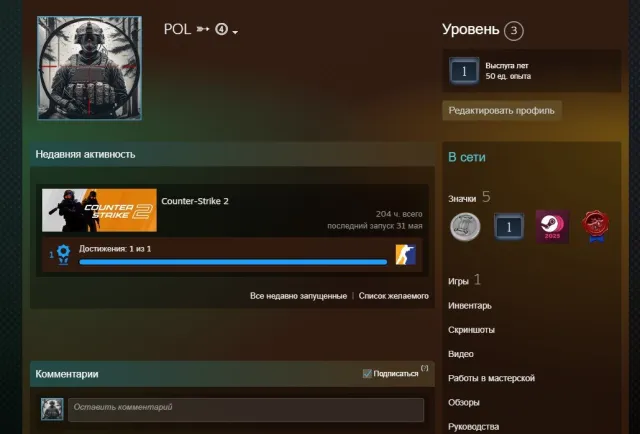This screenshot has height=434, width=640.
Task: Click the arrow symbol in profile name
Action: (203, 29)
